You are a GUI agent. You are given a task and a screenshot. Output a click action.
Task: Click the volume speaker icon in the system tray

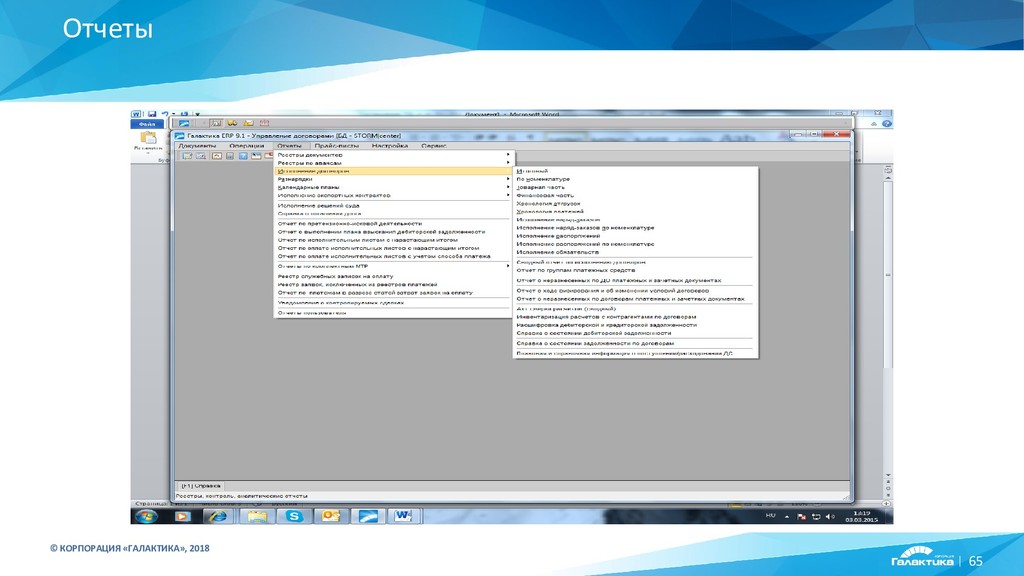point(830,517)
